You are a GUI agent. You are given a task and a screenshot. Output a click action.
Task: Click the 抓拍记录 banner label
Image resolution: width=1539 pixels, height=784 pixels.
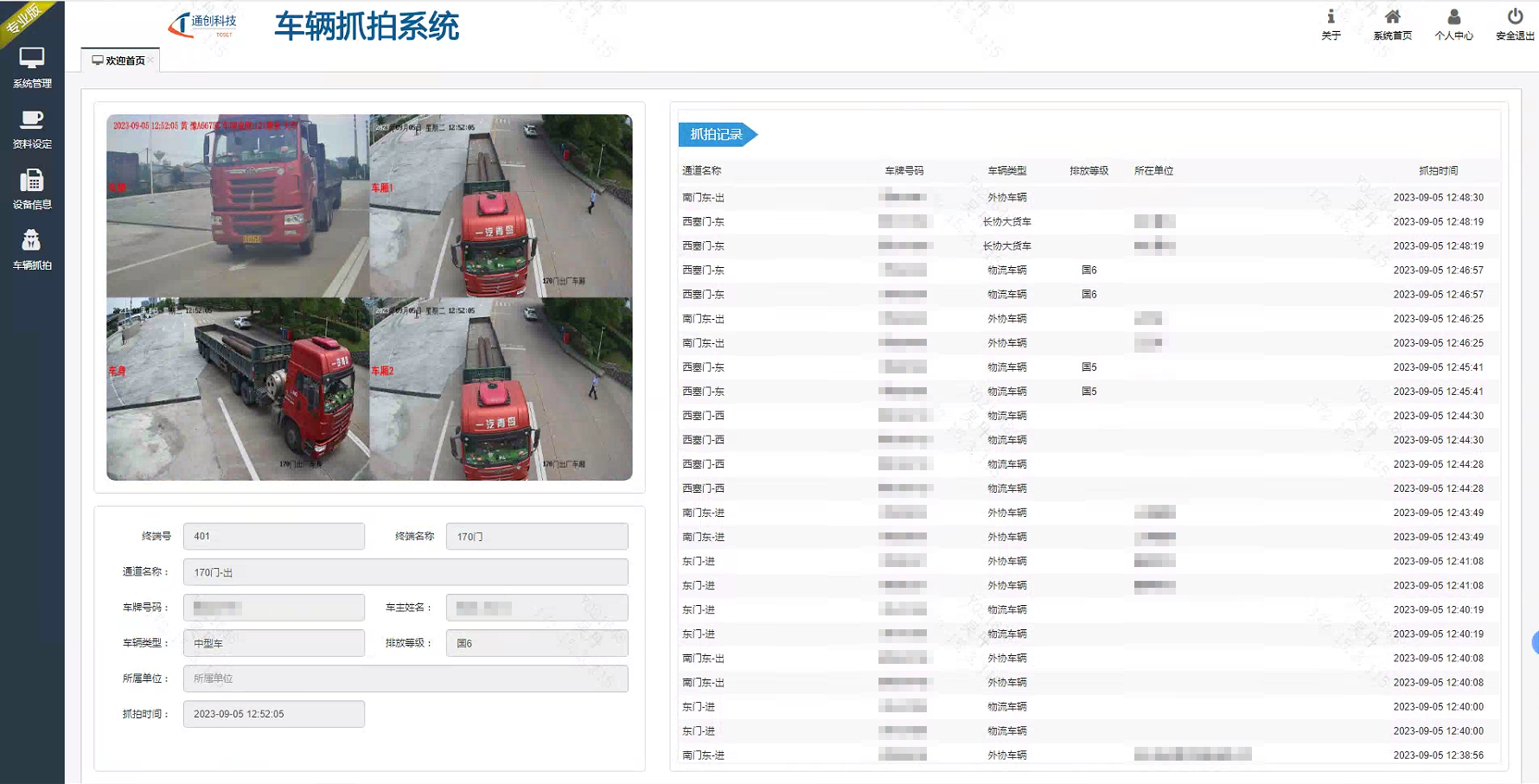(x=713, y=135)
